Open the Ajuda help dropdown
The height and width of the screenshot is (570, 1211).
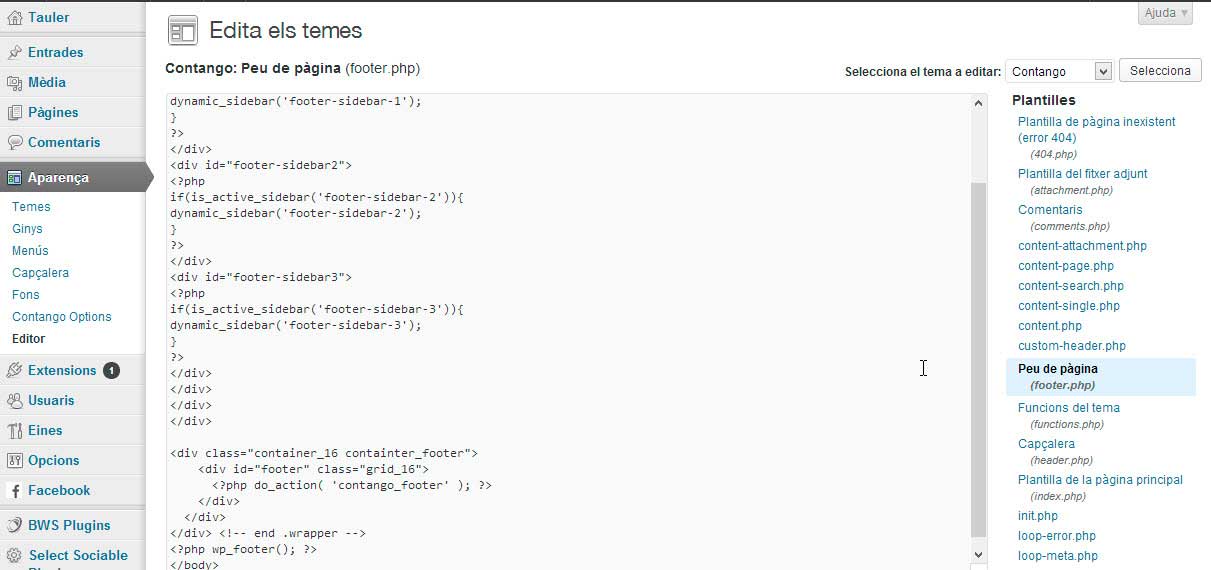tap(1165, 13)
